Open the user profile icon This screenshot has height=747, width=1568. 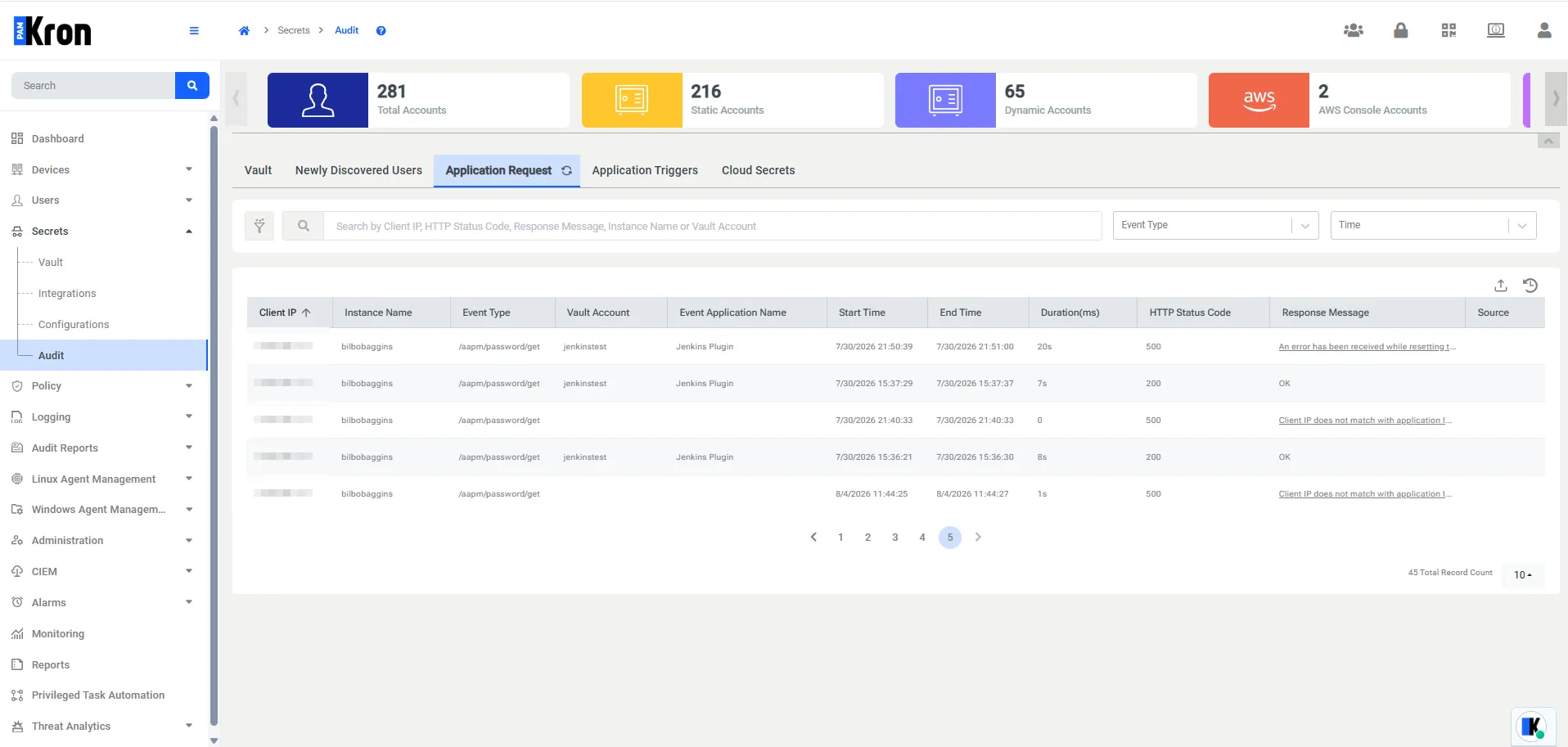(1544, 30)
